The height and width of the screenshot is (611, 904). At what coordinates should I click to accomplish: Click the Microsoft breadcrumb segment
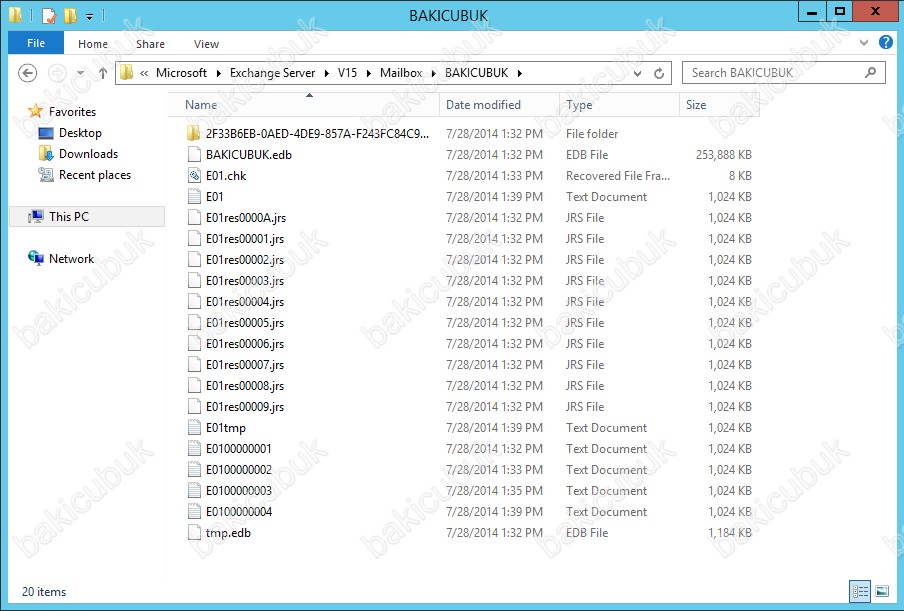[181, 73]
